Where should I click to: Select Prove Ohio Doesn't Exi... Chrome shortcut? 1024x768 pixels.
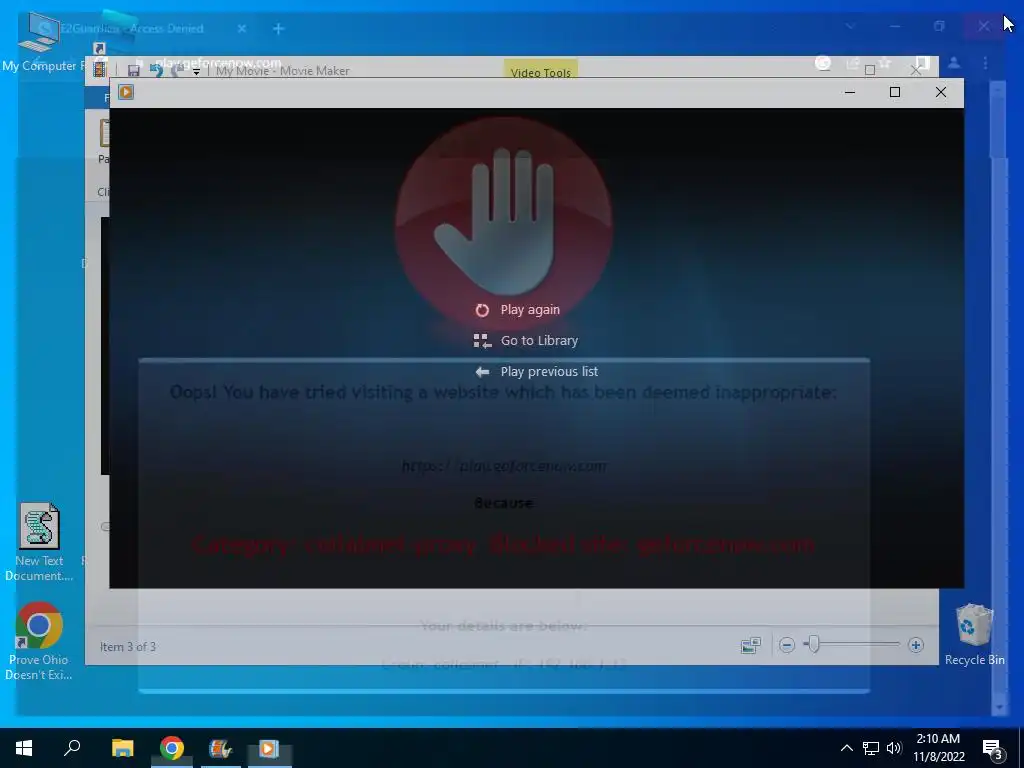39,641
